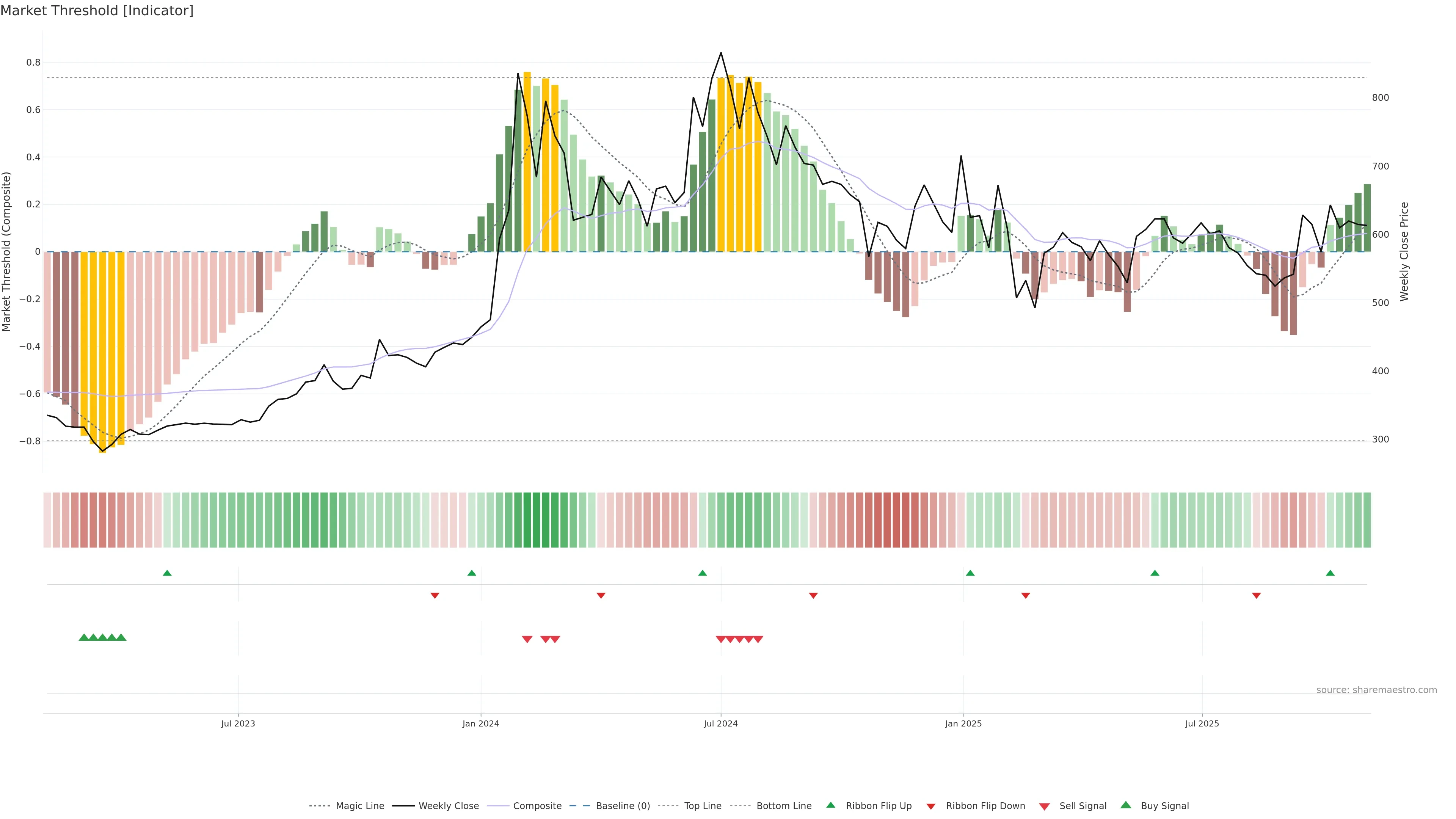Click the Sell Signal legend triangle icon
Viewport: 1456px width, 819px height.
(x=1045, y=806)
